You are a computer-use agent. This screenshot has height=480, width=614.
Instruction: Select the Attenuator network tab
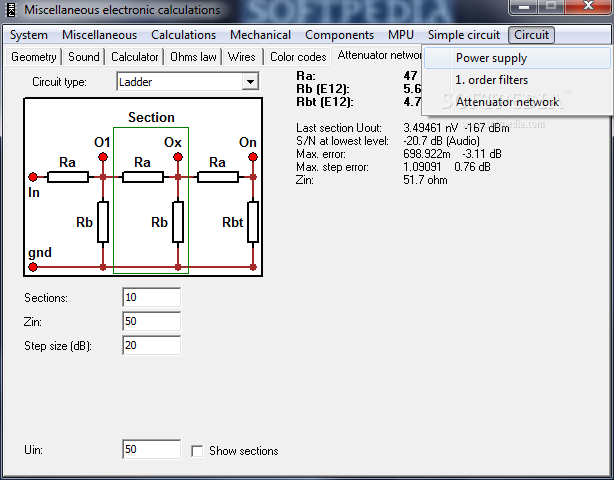pos(379,56)
